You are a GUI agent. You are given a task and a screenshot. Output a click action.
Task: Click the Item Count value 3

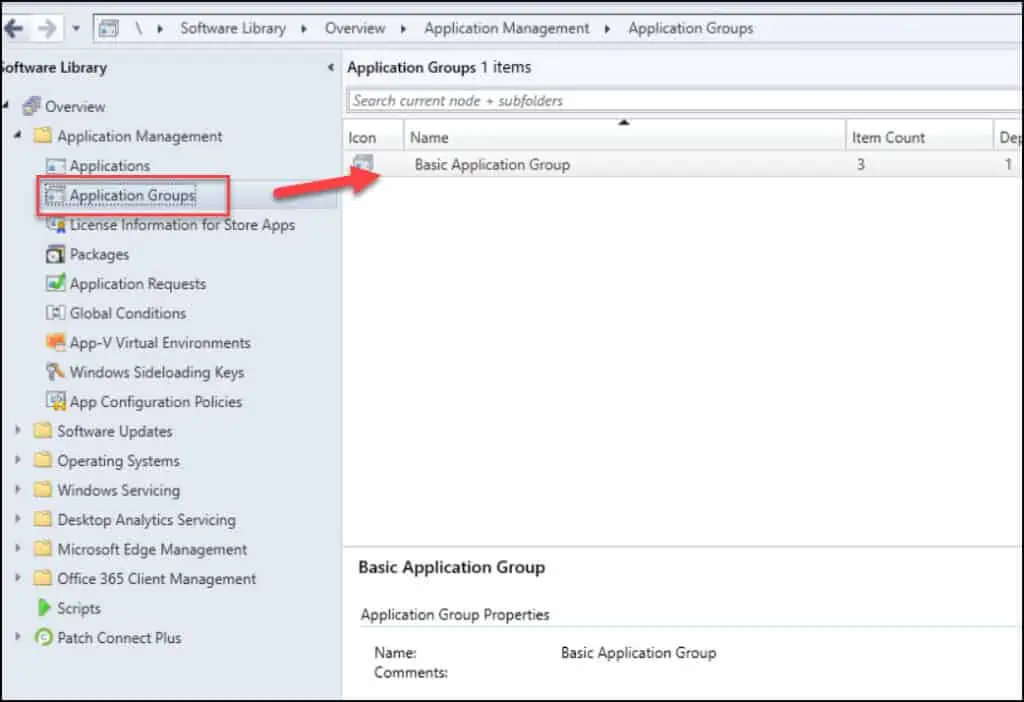click(x=861, y=165)
